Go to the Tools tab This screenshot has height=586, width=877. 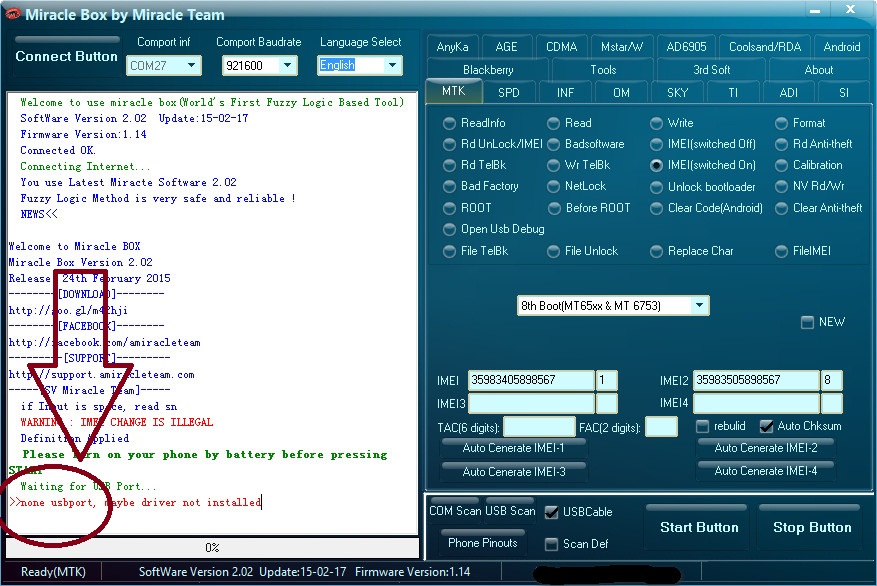[x=603, y=69]
